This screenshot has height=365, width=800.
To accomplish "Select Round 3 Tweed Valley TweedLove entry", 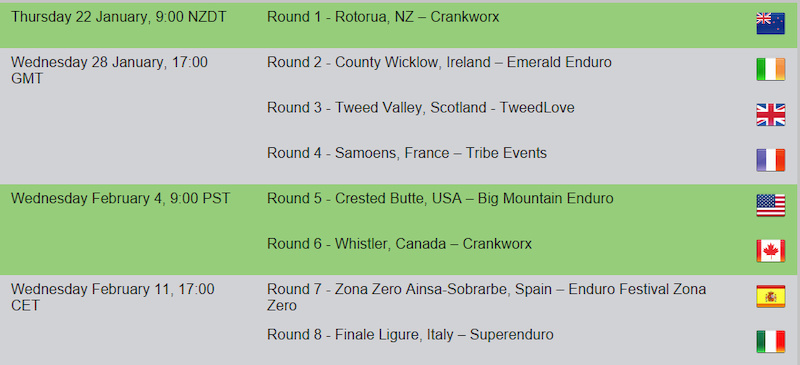I will click(421, 108).
